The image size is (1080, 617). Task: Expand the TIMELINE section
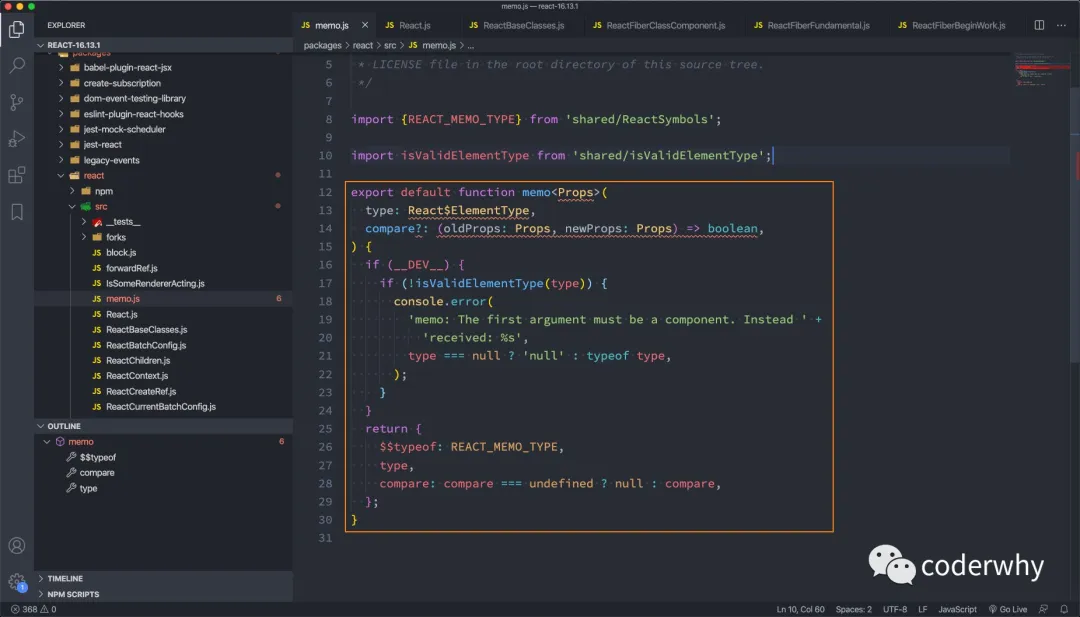pyautogui.click(x=163, y=578)
